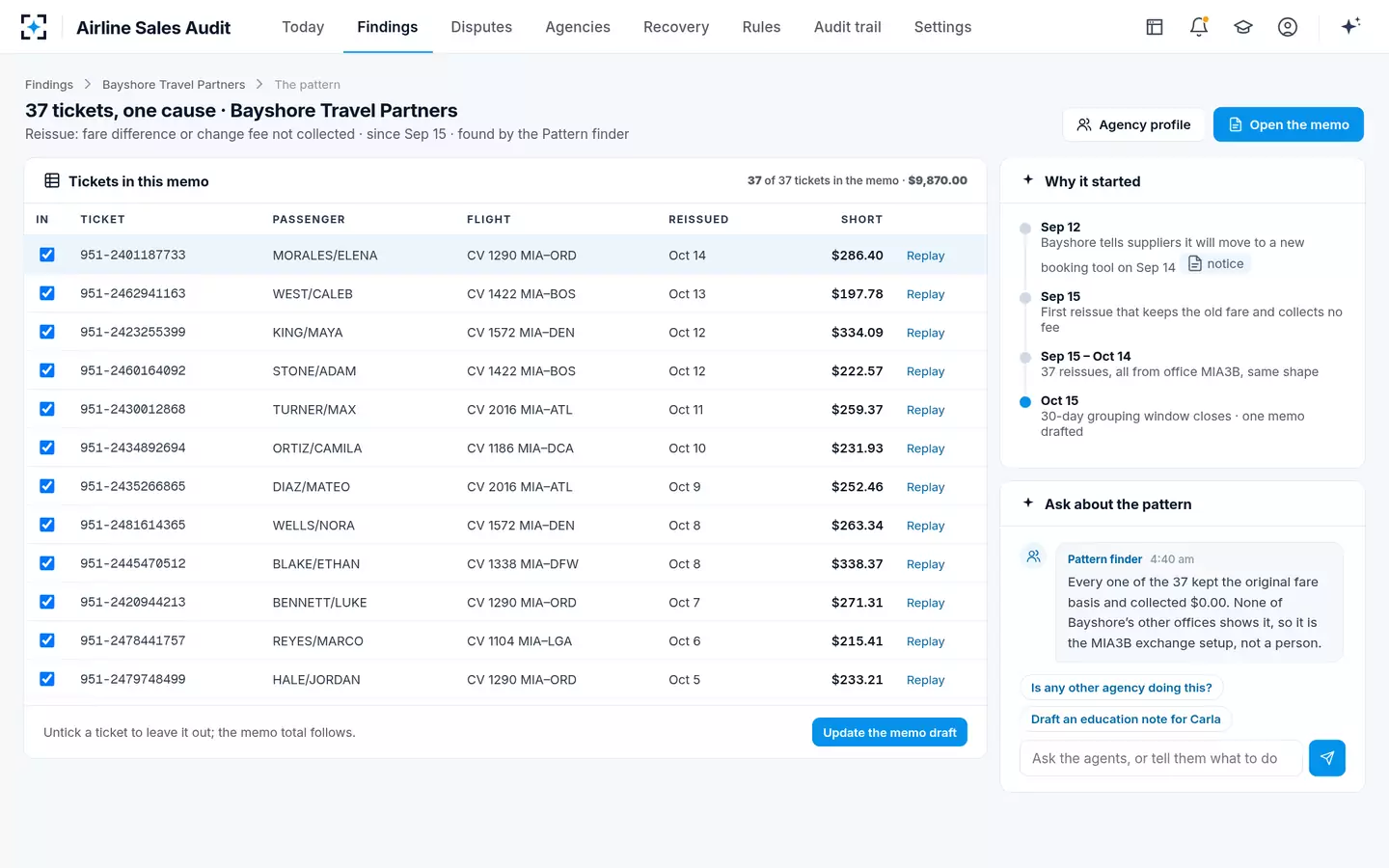Open the Recovery tab
The width and height of the screenshot is (1389, 868).
tap(676, 27)
